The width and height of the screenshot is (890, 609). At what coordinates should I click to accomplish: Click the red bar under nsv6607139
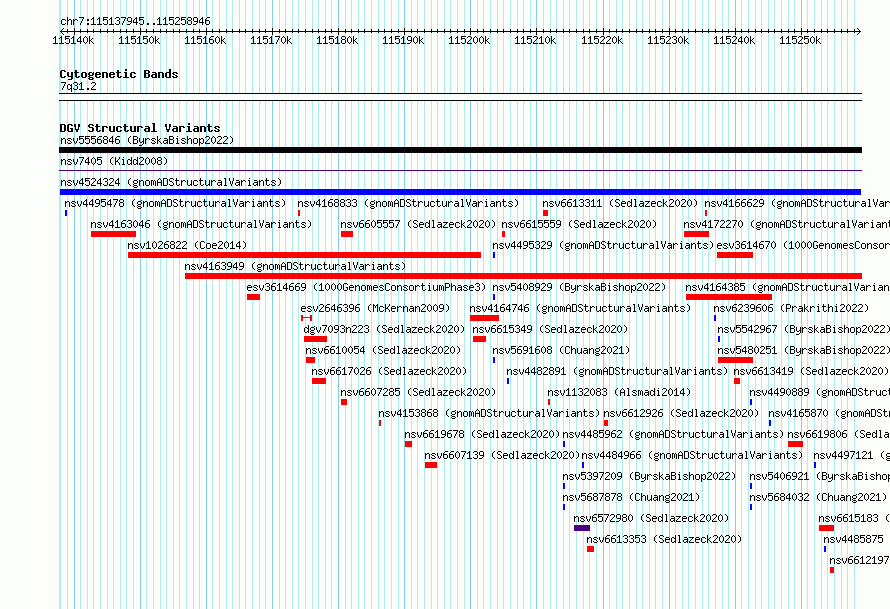pos(431,465)
